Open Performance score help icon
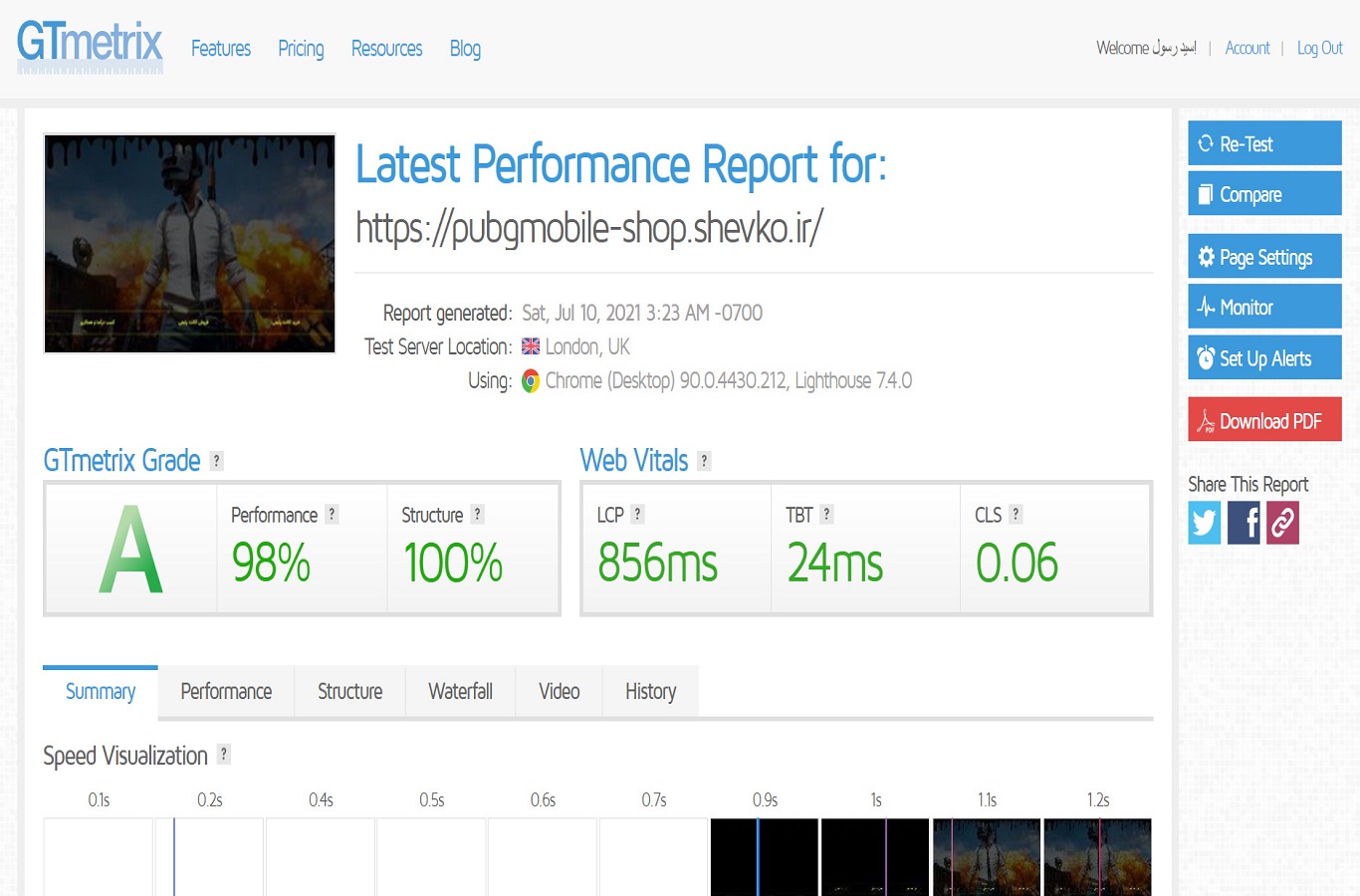Viewport: 1360px width, 896px height. [333, 515]
